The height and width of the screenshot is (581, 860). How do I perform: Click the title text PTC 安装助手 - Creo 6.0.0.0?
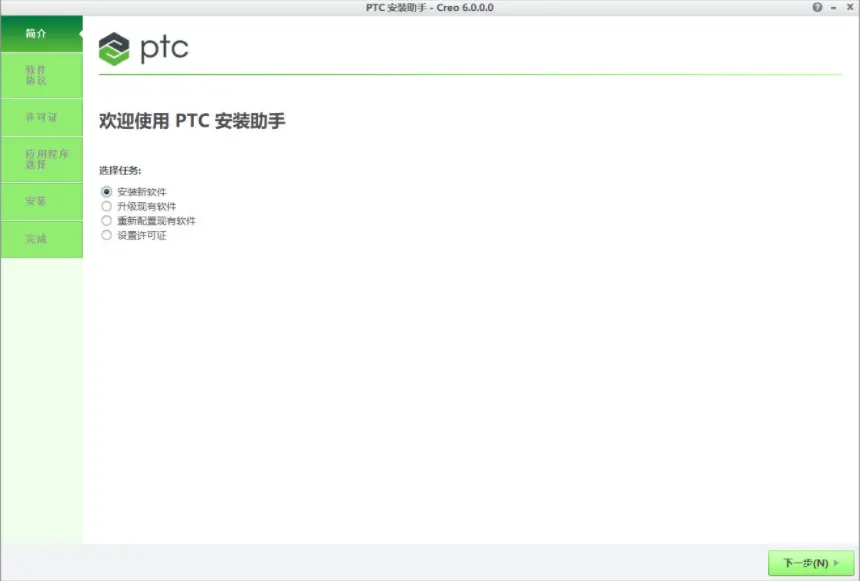(x=429, y=8)
